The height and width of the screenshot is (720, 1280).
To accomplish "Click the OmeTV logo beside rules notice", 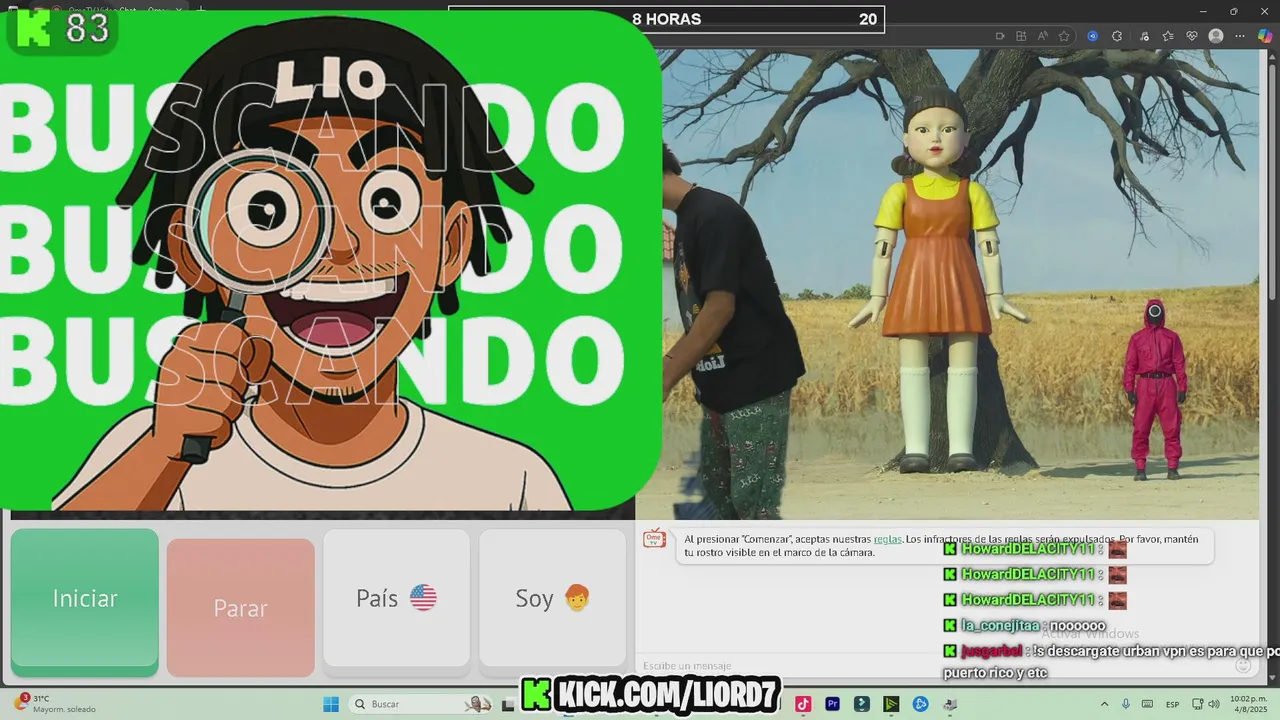I will pyautogui.click(x=655, y=538).
